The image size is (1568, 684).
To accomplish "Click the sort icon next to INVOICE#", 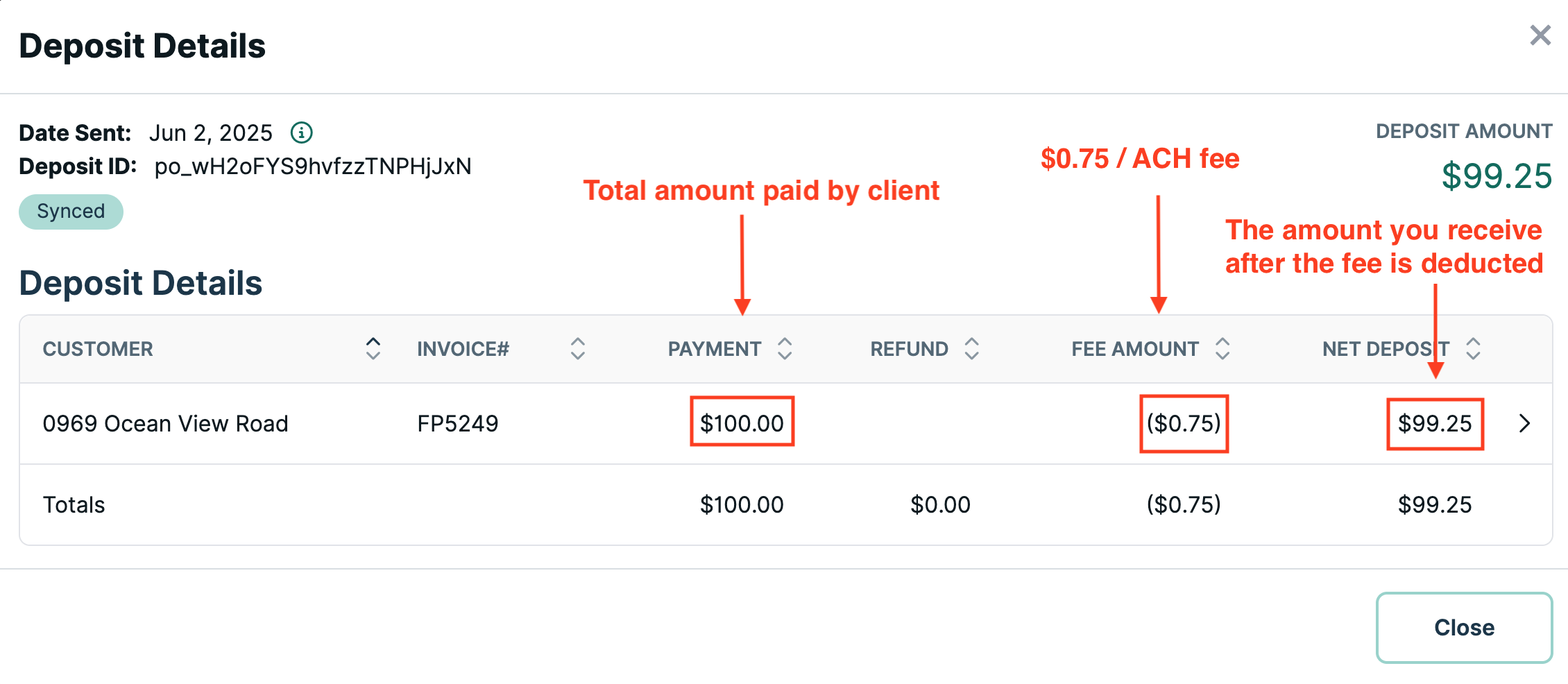I will (577, 349).
